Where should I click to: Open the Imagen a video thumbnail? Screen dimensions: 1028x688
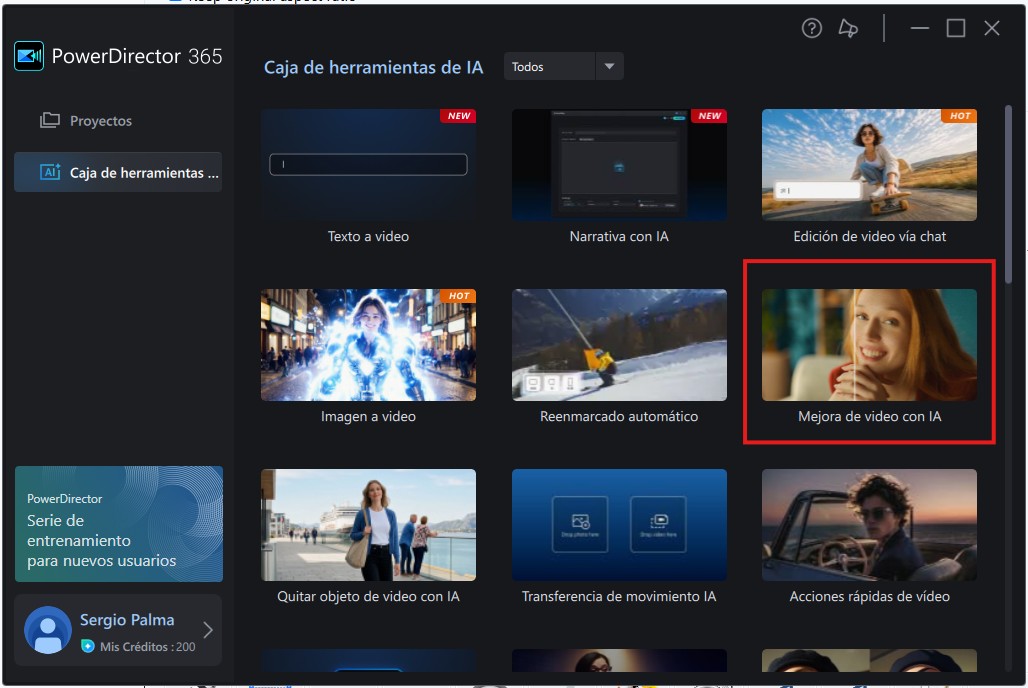tap(368, 345)
